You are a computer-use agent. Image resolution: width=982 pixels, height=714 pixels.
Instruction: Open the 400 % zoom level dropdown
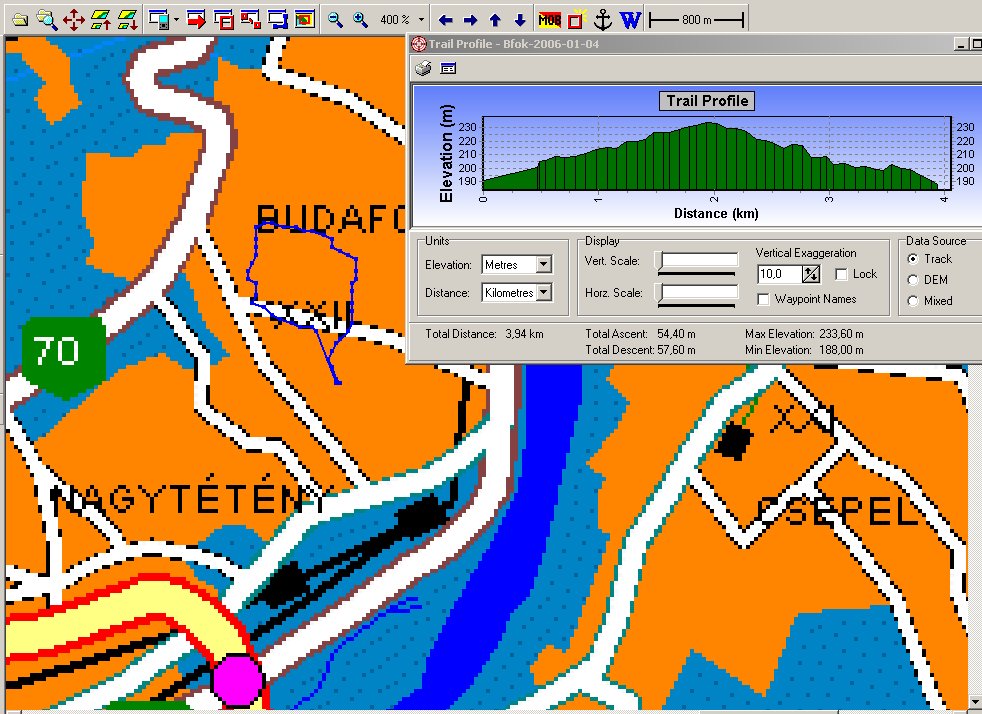click(x=421, y=20)
